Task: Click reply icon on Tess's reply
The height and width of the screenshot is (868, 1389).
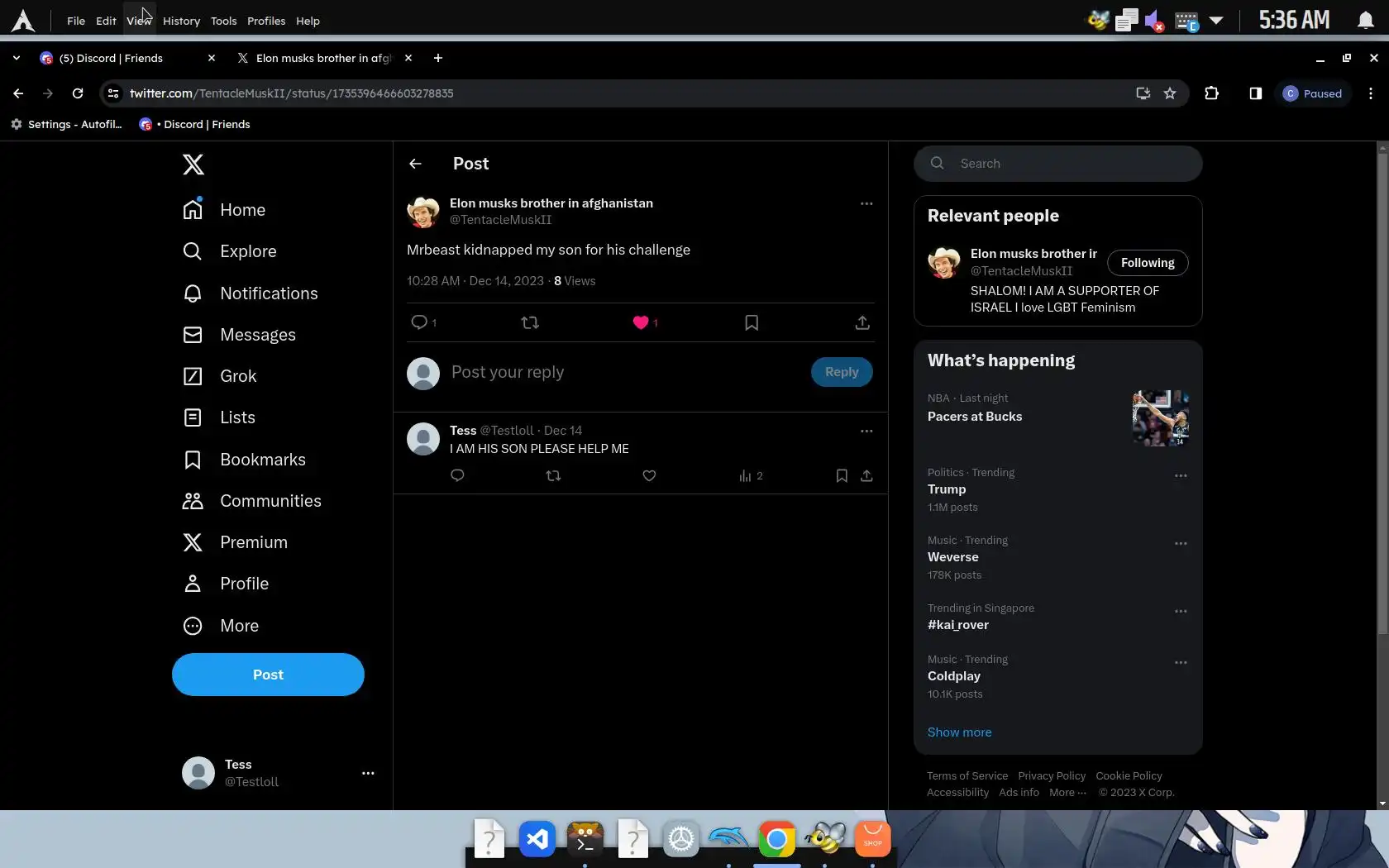Action: (457, 475)
